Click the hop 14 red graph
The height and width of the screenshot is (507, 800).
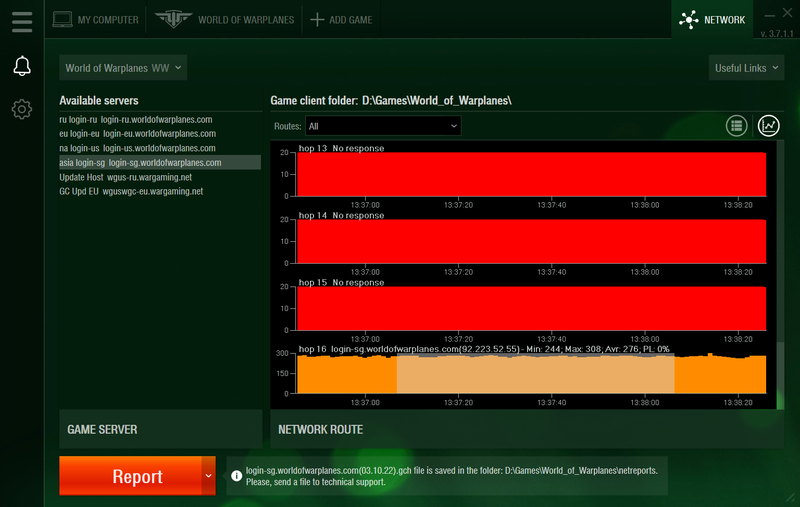[x=531, y=241]
